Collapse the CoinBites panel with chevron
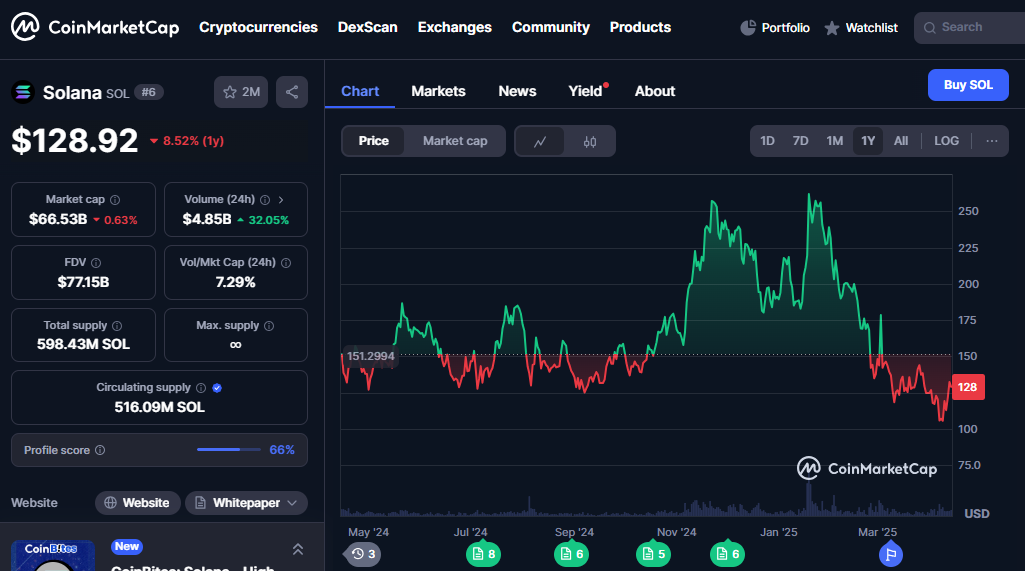This screenshot has width=1025, height=571. (298, 549)
